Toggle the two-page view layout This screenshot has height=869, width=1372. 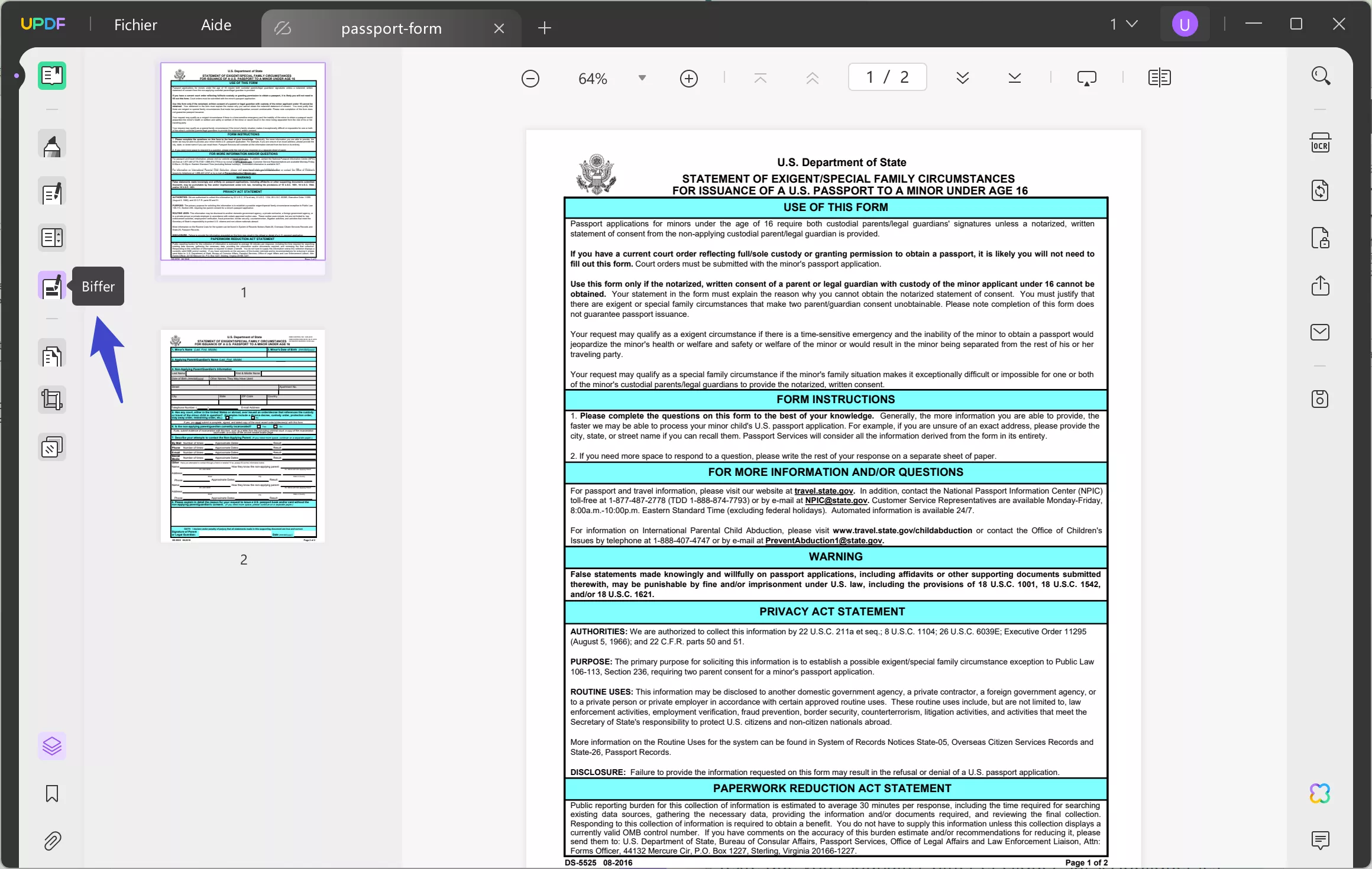[x=1159, y=77]
